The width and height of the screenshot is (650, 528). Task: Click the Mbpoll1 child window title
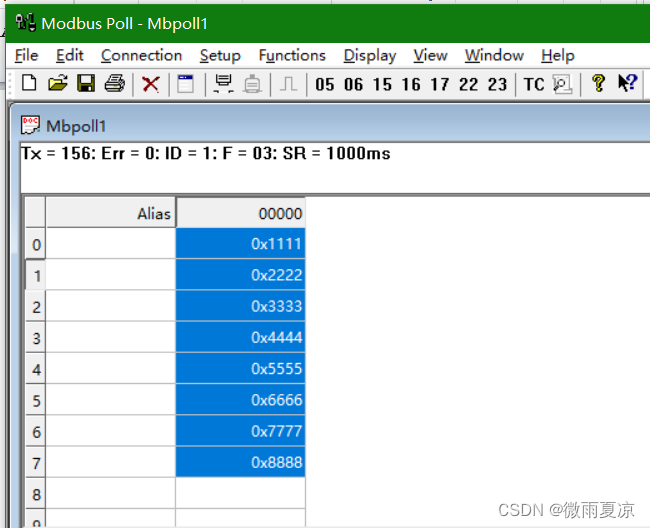click(76, 126)
